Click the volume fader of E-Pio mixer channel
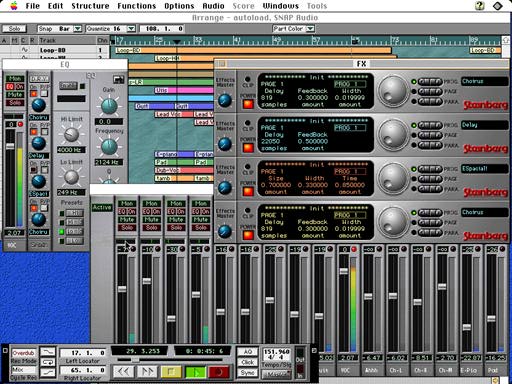This screenshot has width=512, height=384. click(467, 327)
